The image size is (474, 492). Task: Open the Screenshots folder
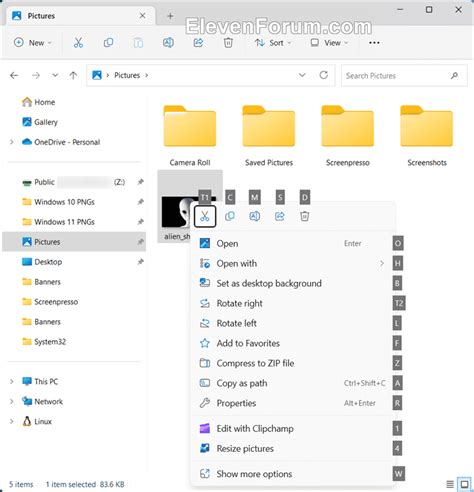click(x=427, y=136)
